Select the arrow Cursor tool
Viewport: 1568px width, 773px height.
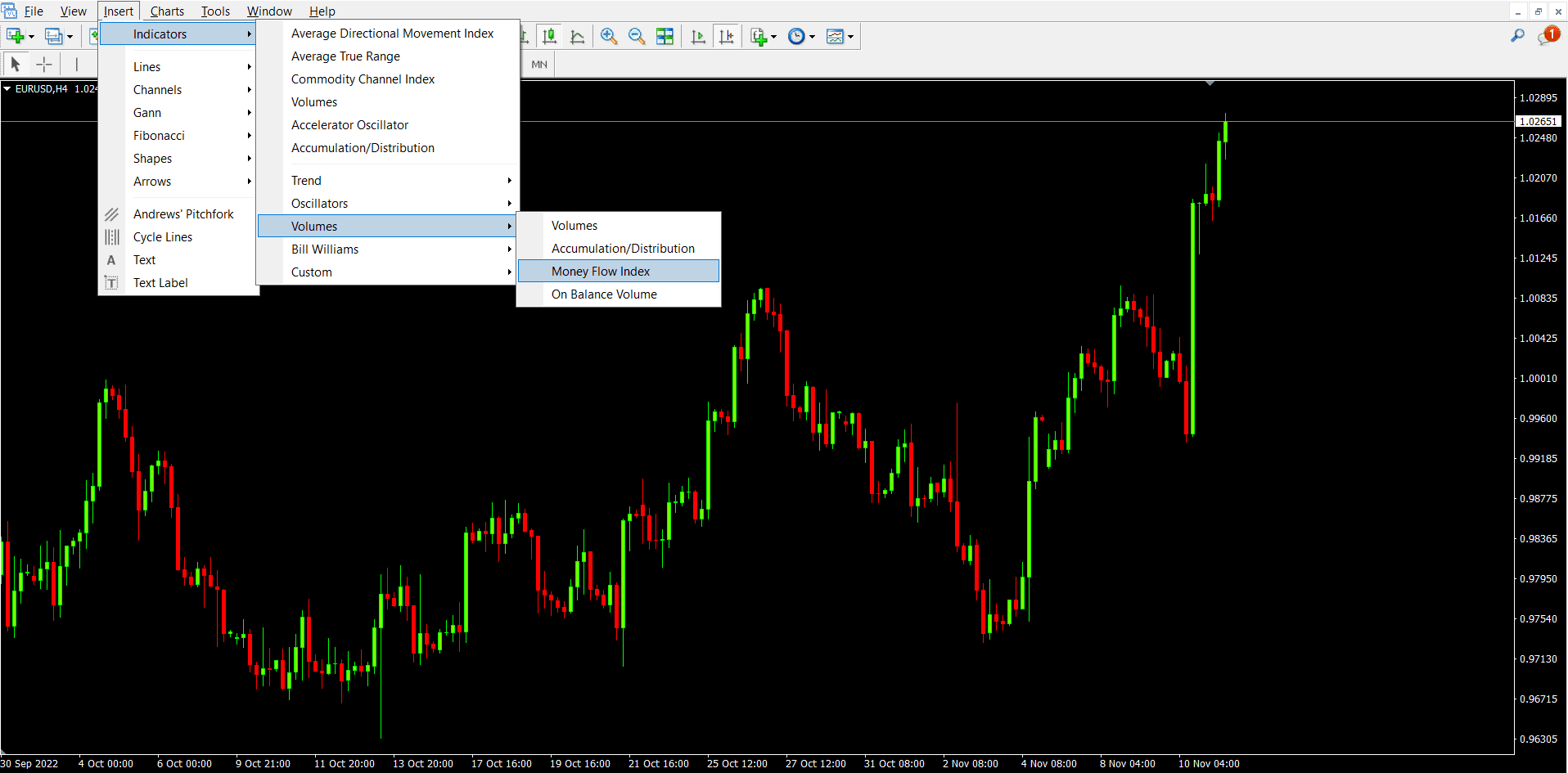tap(16, 64)
